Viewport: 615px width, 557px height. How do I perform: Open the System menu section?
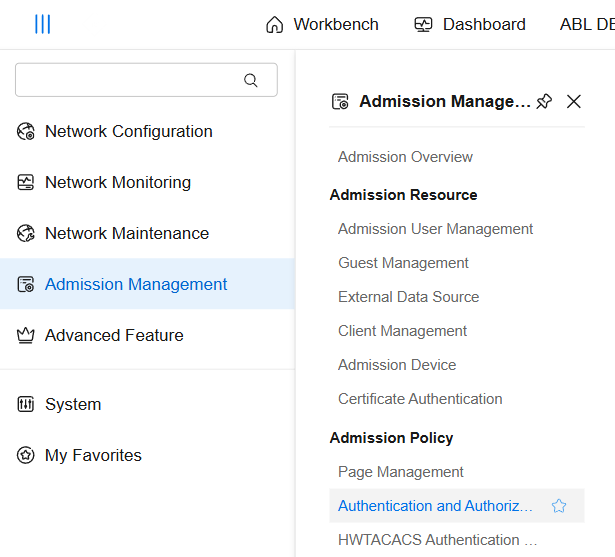(72, 404)
